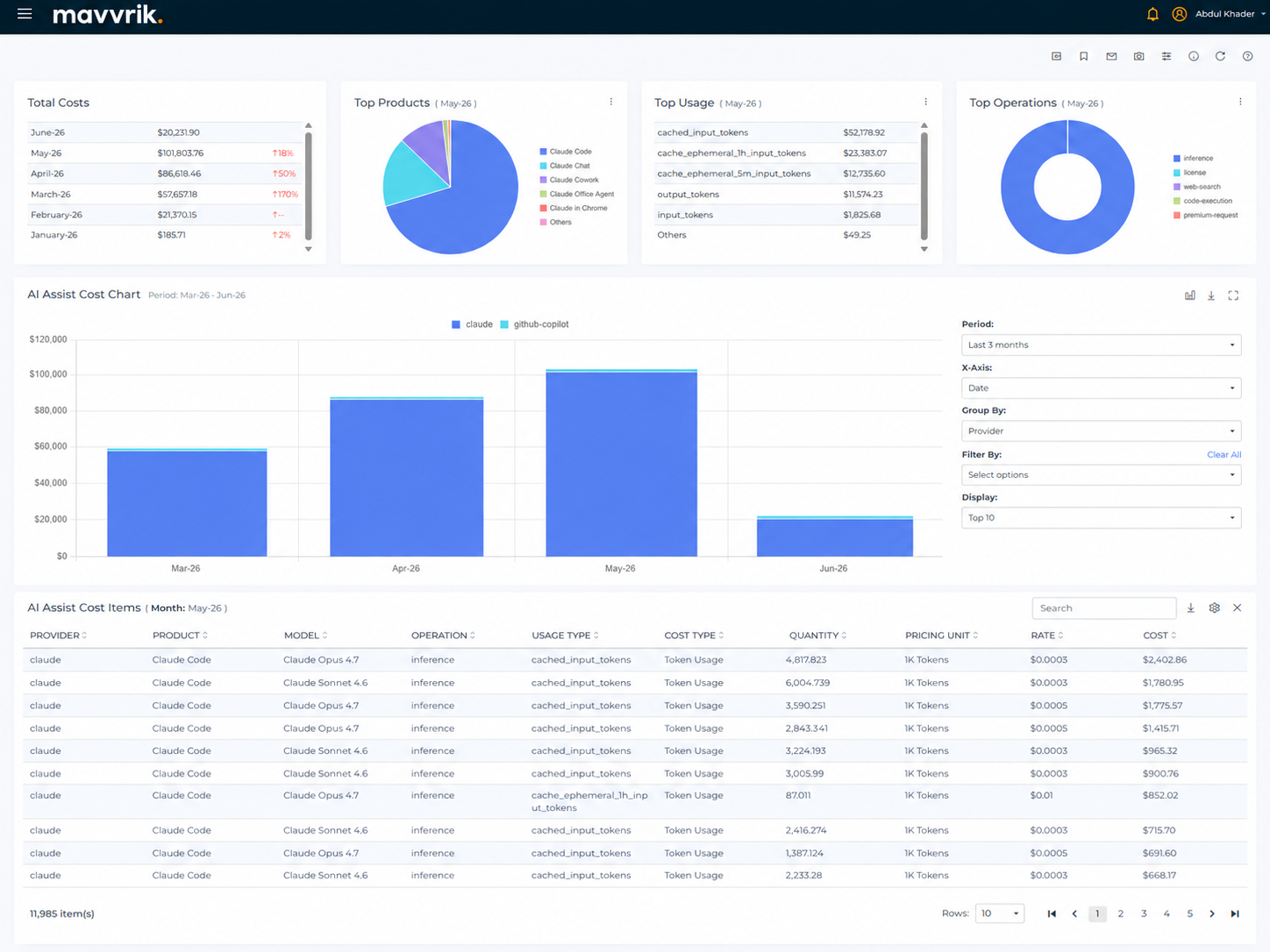Open the Group By Provider dropdown
1270x952 pixels.
(x=1101, y=431)
